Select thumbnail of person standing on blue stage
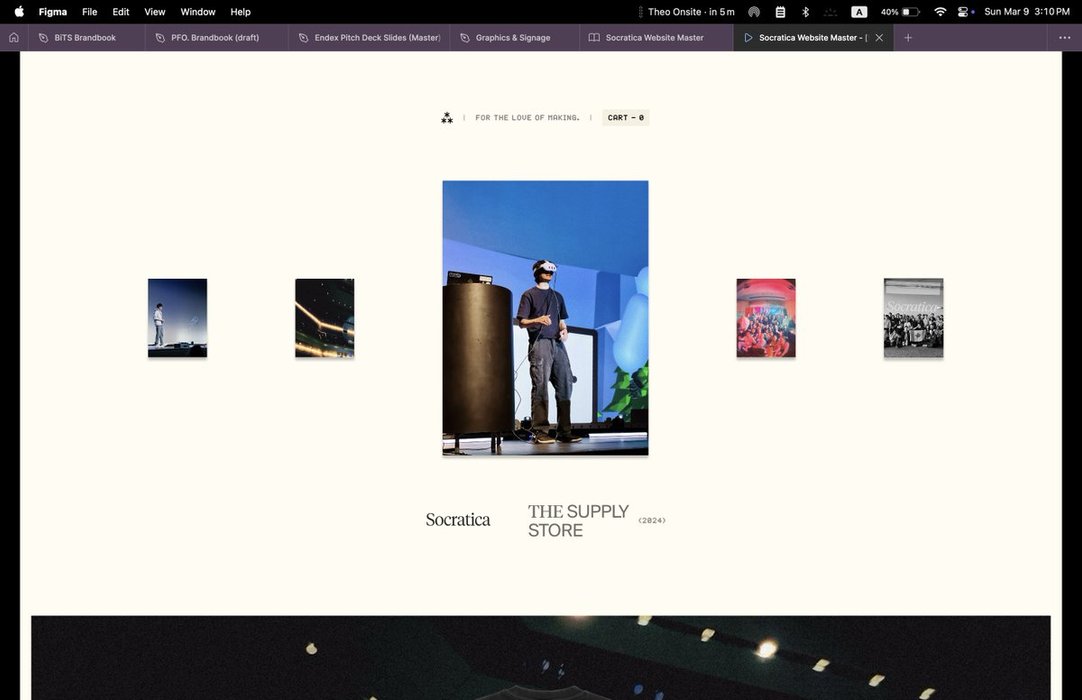This screenshot has height=700, width=1082. [177, 318]
